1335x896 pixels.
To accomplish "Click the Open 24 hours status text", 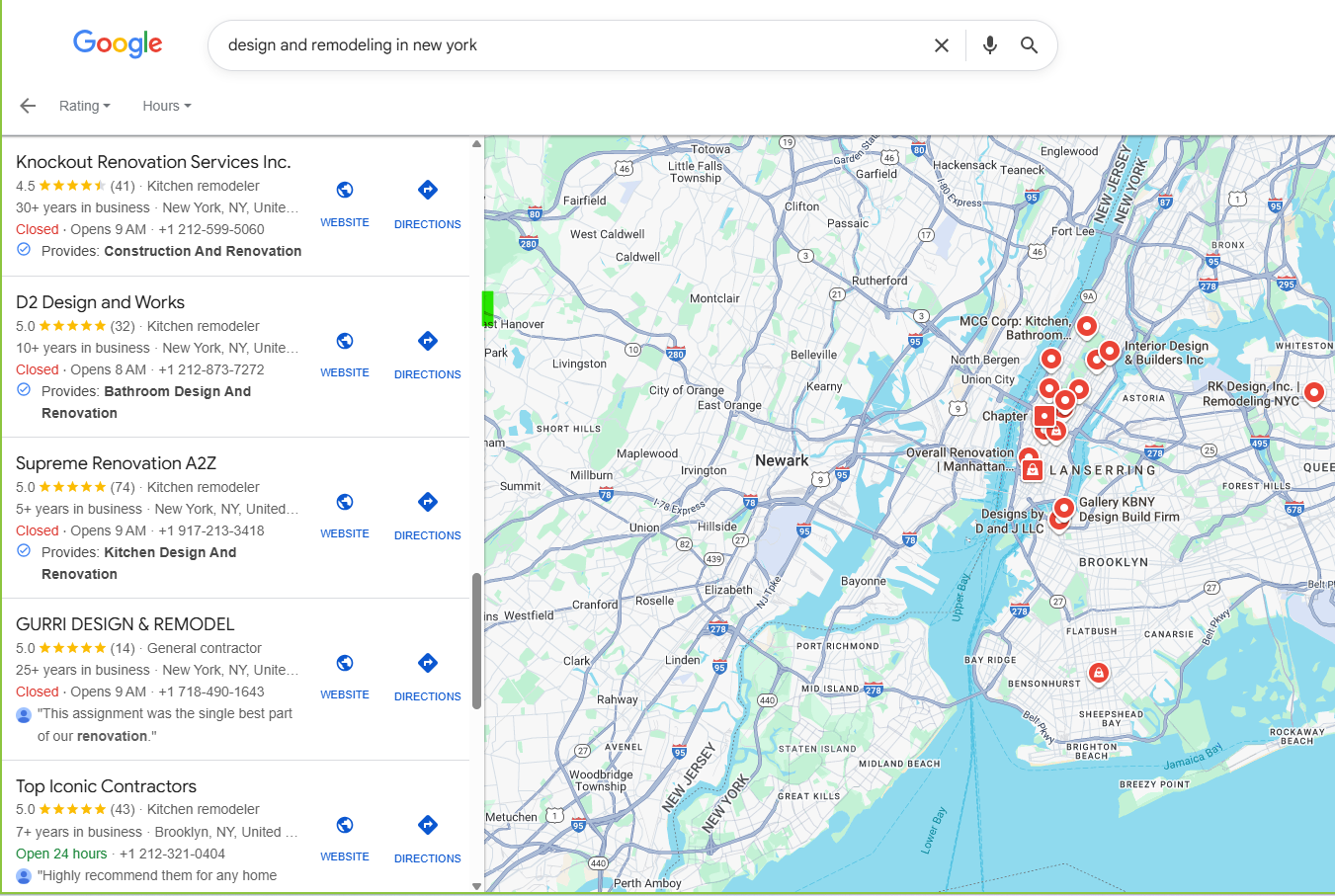I will (x=61, y=854).
